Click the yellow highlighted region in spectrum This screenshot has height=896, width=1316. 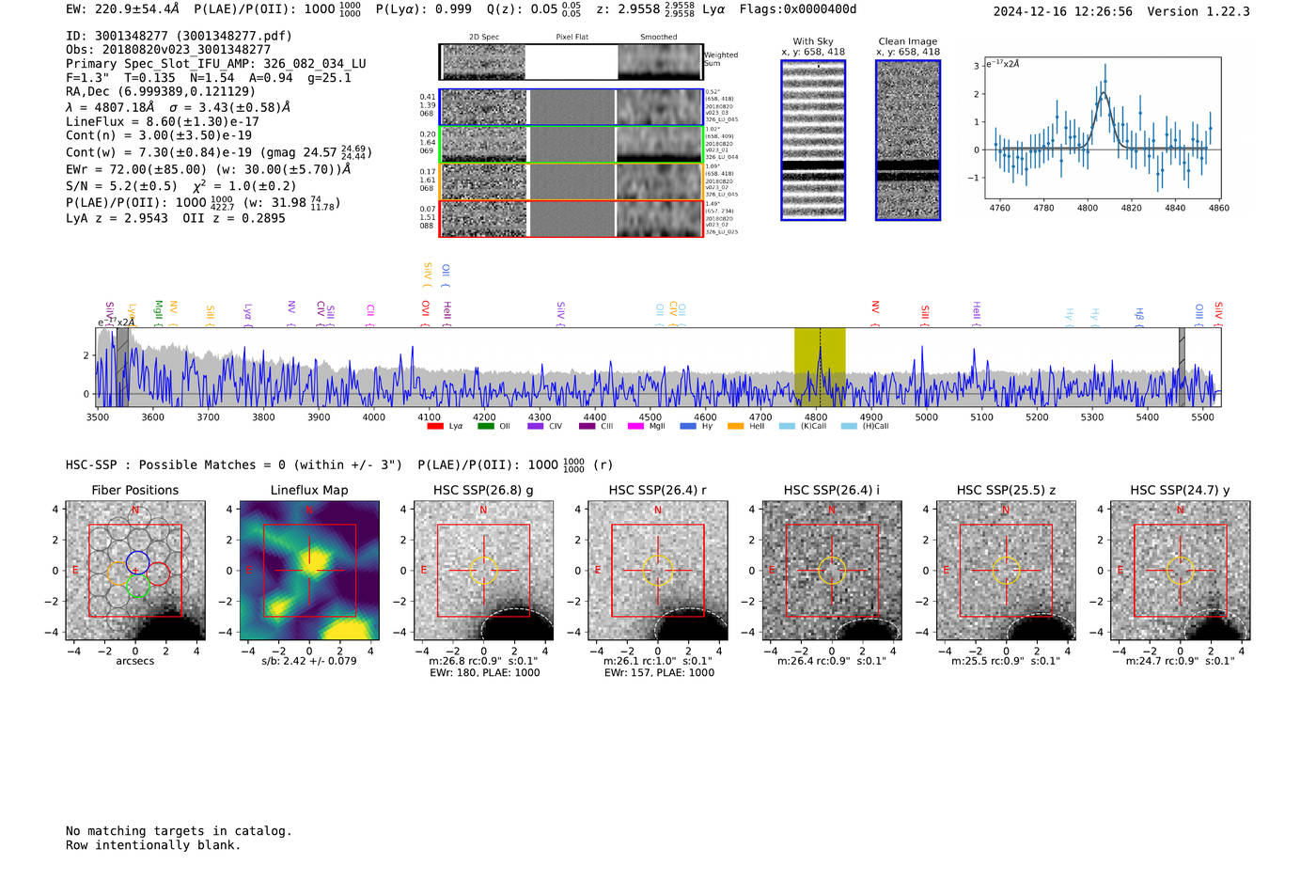pos(820,367)
